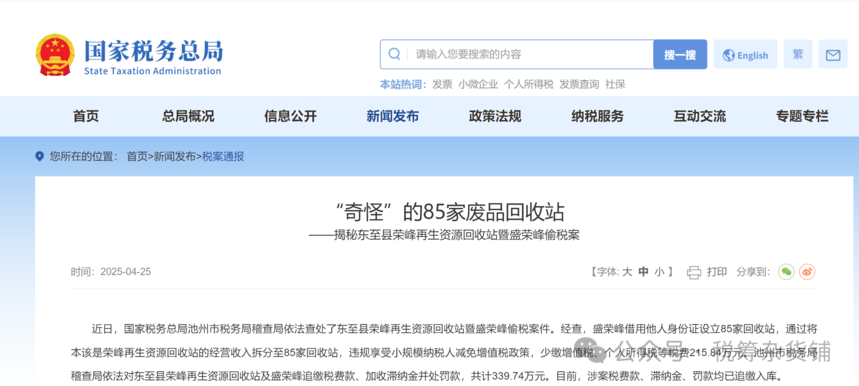Click hot keyword 社保
The height and width of the screenshot is (386, 859).
615,84
